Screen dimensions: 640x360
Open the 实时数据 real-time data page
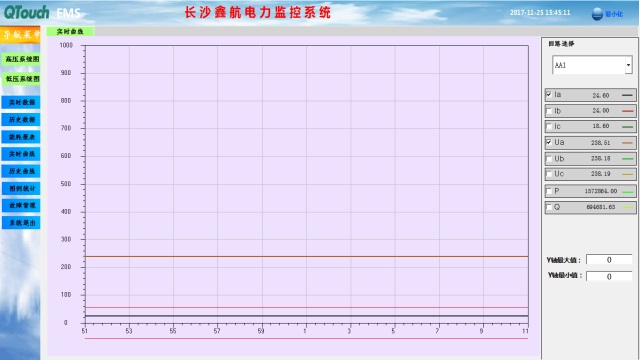21,102
